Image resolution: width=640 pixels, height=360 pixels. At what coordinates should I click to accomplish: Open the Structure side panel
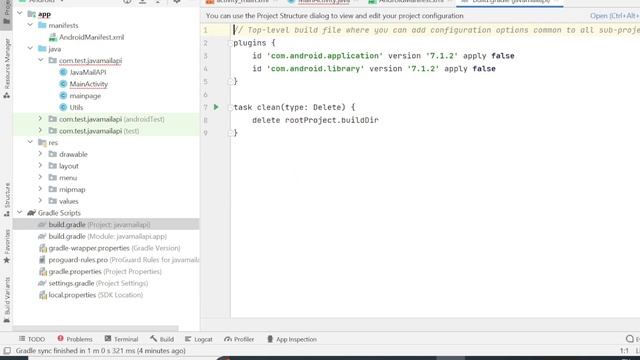coord(7,200)
